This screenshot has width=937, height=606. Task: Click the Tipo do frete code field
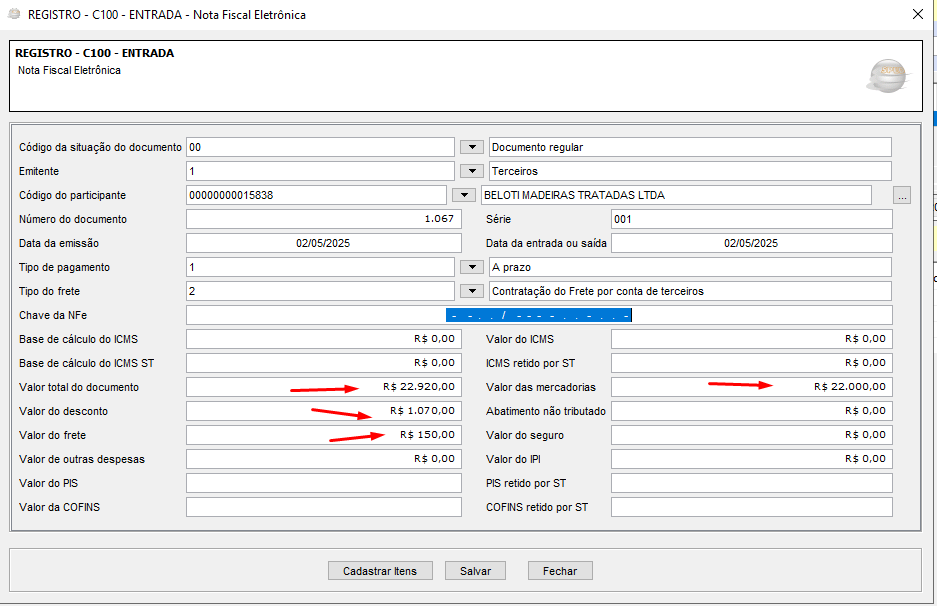pyautogui.click(x=320, y=291)
